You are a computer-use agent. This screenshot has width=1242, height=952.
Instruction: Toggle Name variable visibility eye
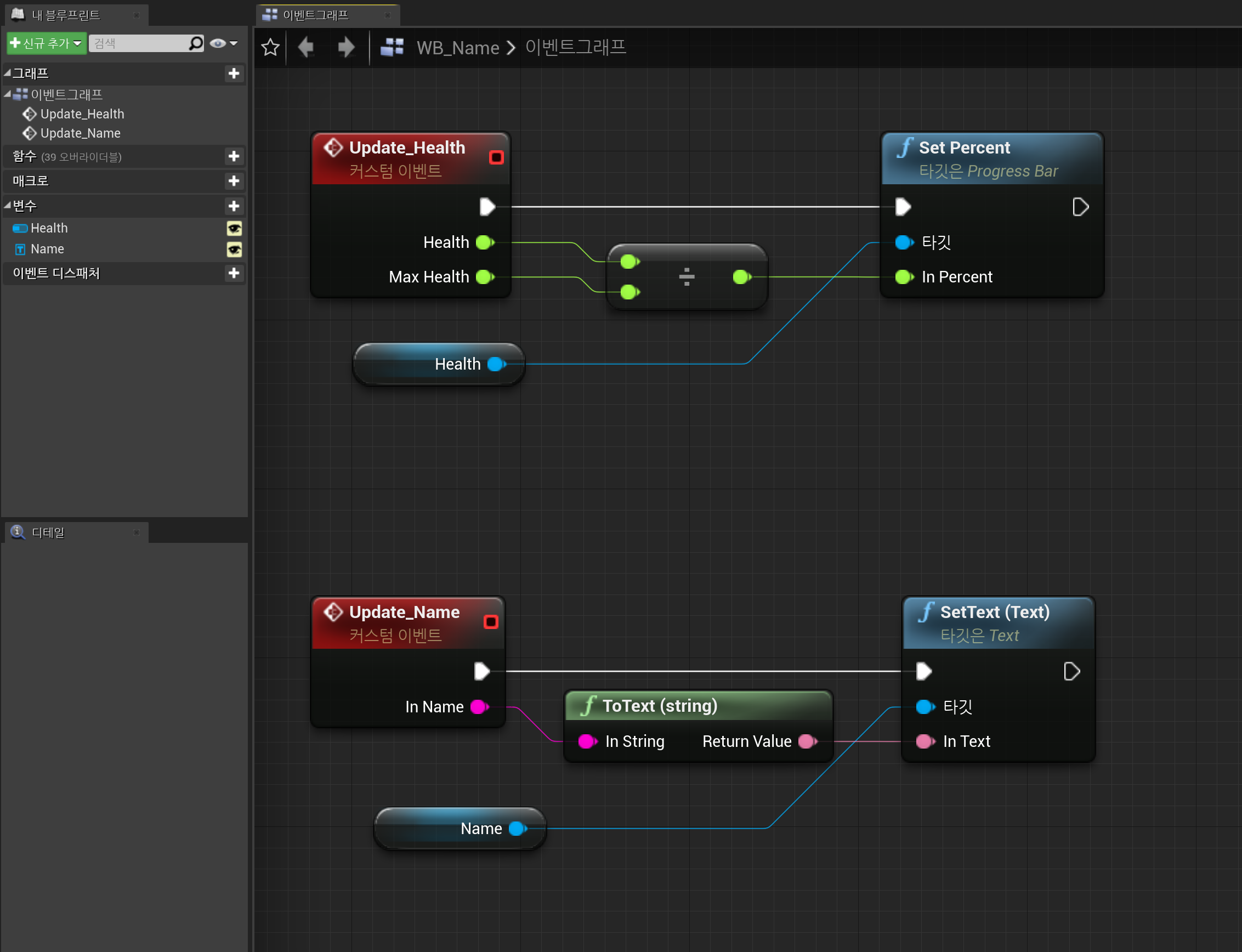click(234, 249)
